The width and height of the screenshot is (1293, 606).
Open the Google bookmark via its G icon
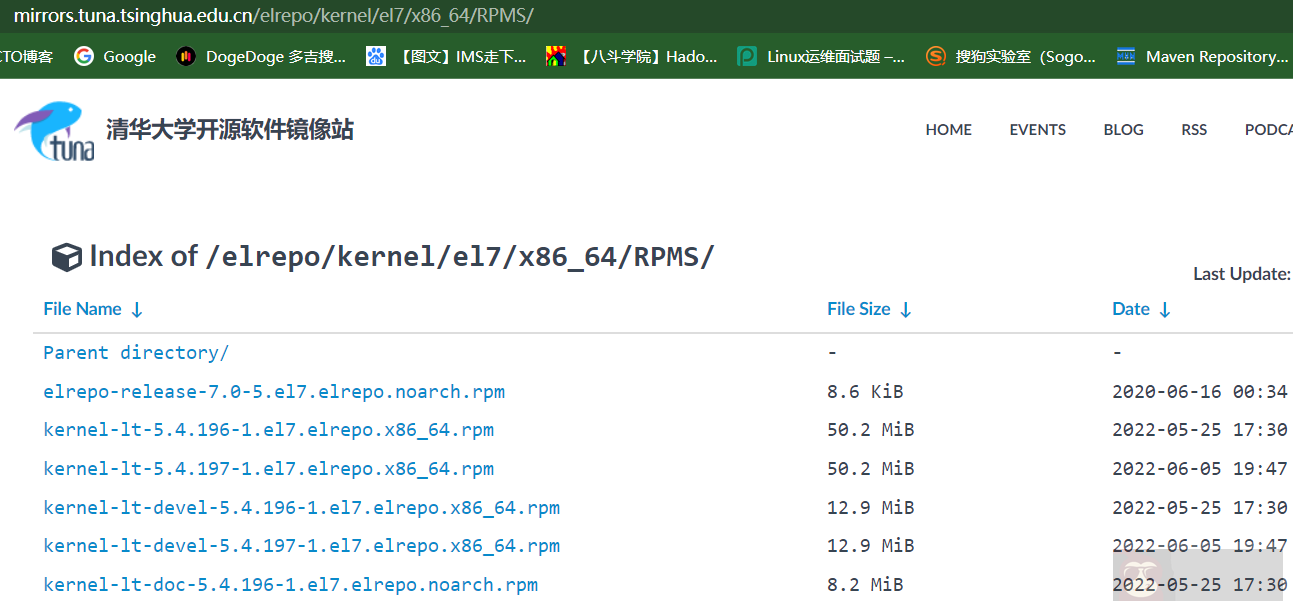[x=84, y=56]
